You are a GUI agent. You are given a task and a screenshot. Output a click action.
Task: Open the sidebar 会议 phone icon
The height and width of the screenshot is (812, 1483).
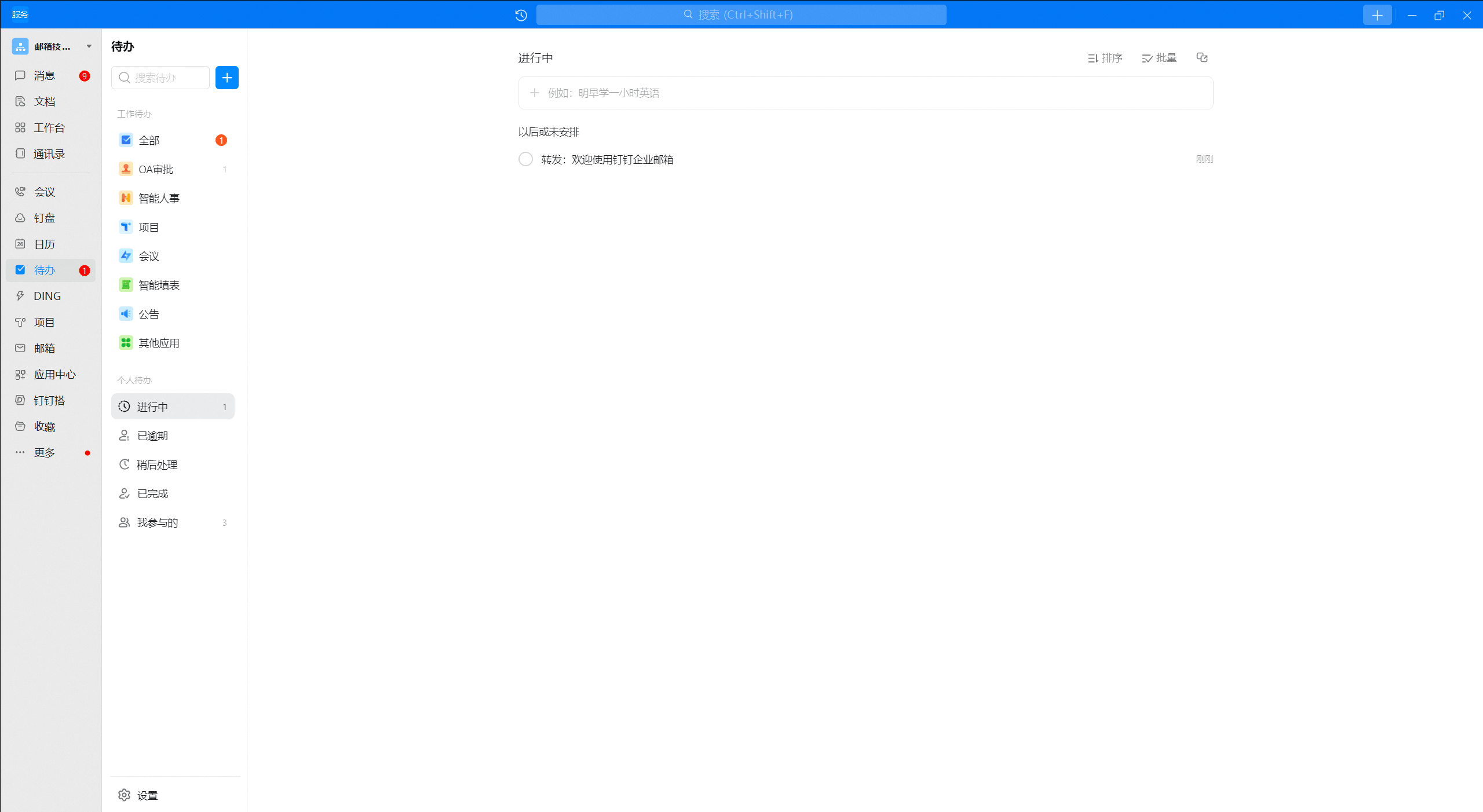coord(20,192)
